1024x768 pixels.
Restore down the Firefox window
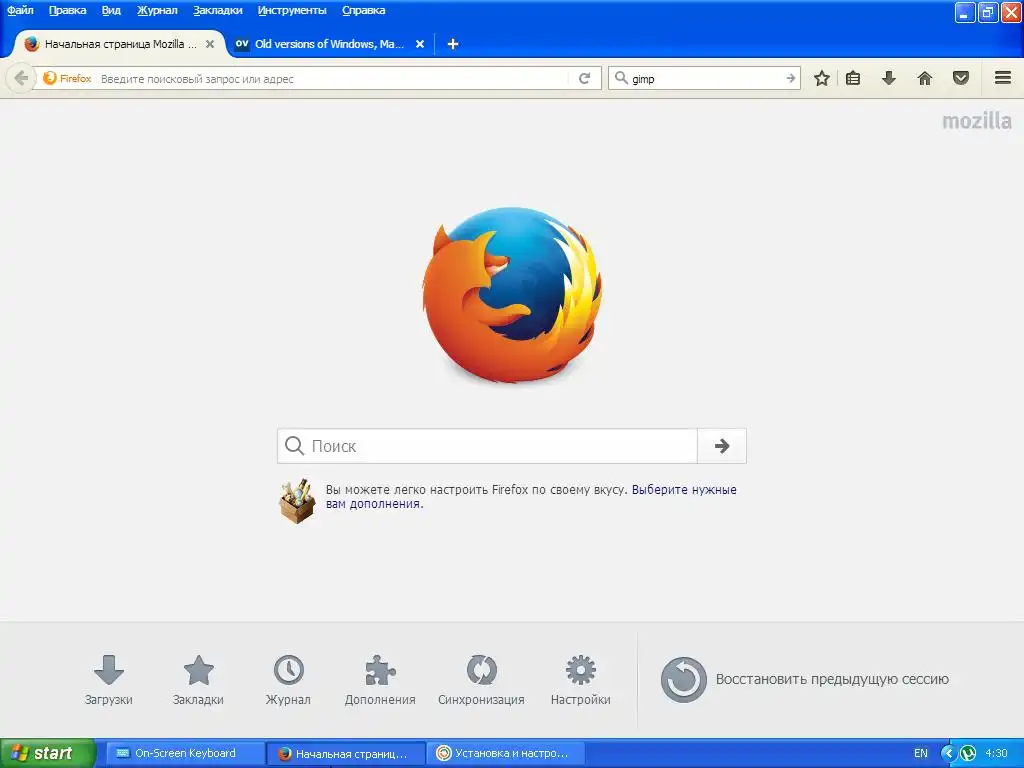tap(987, 12)
